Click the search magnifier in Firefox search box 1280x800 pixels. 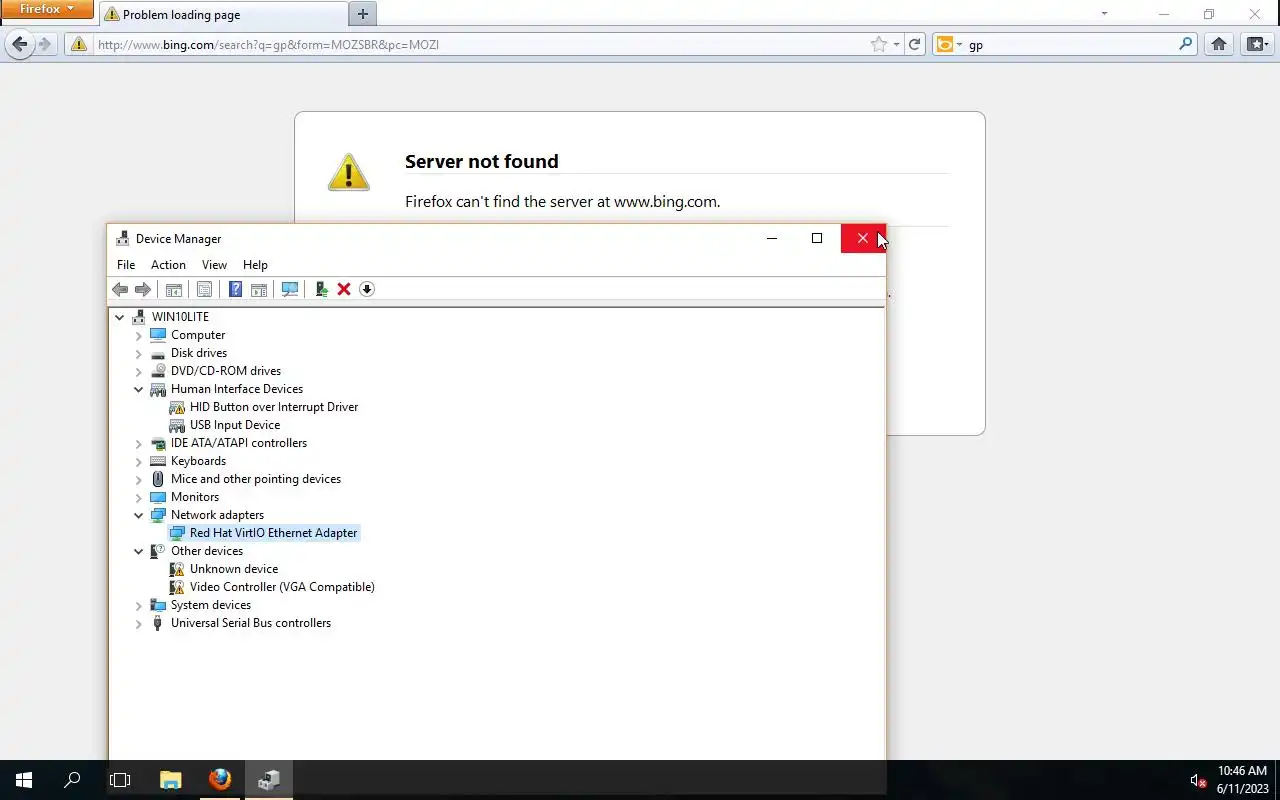(1186, 44)
